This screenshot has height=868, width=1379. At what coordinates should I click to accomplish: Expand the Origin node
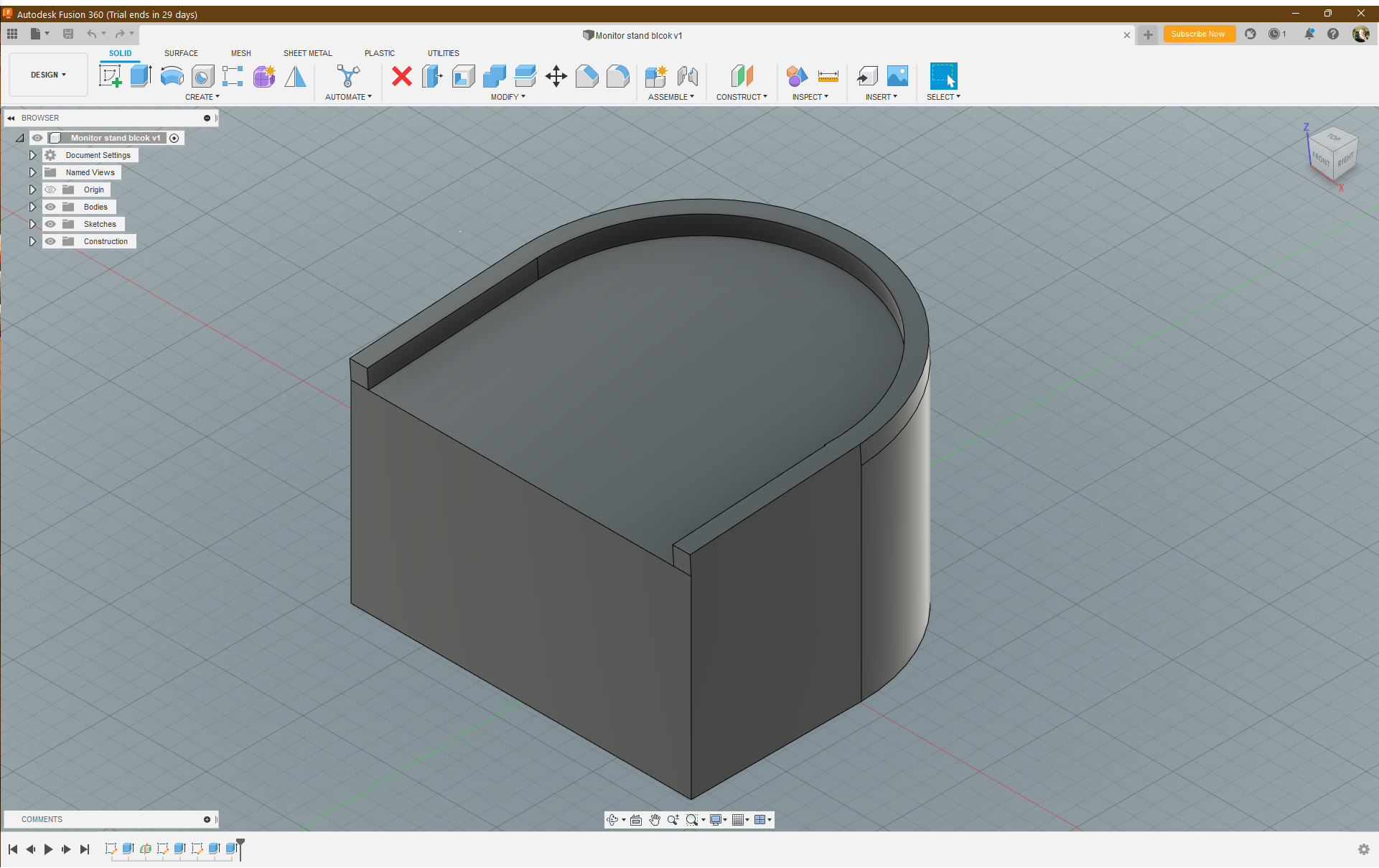pyautogui.click(x=32, y=190)
